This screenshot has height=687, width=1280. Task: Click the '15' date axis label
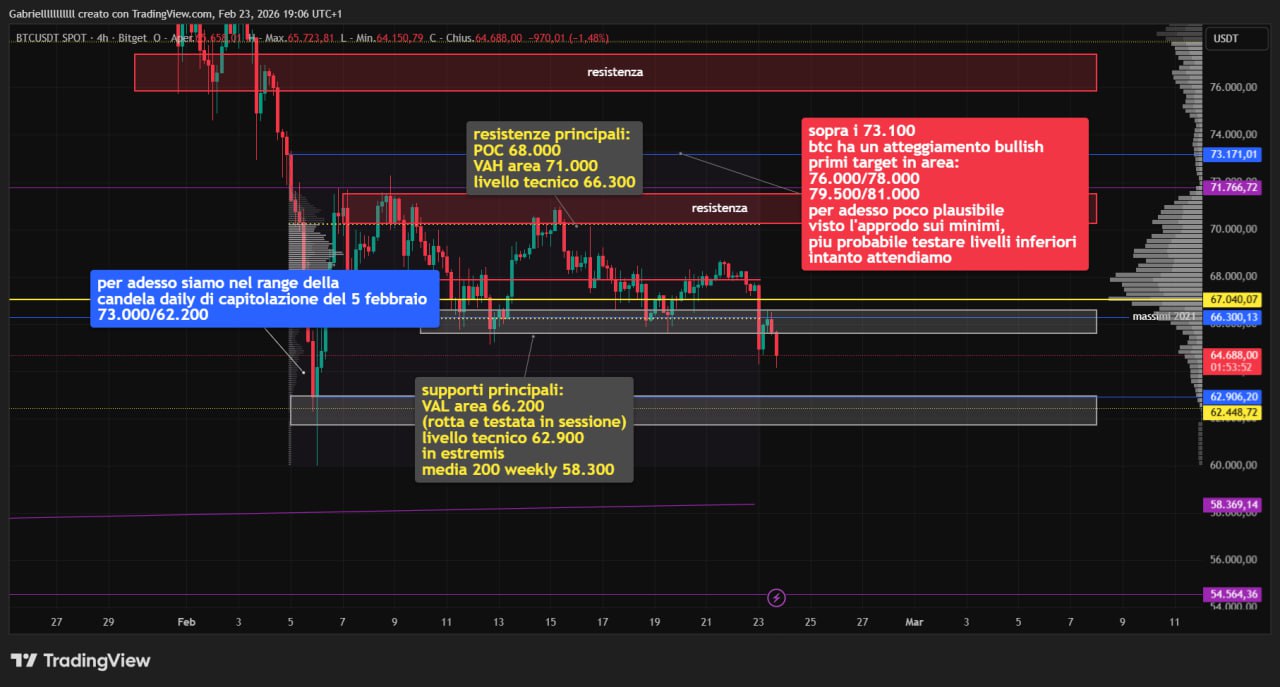click(550, 622)
